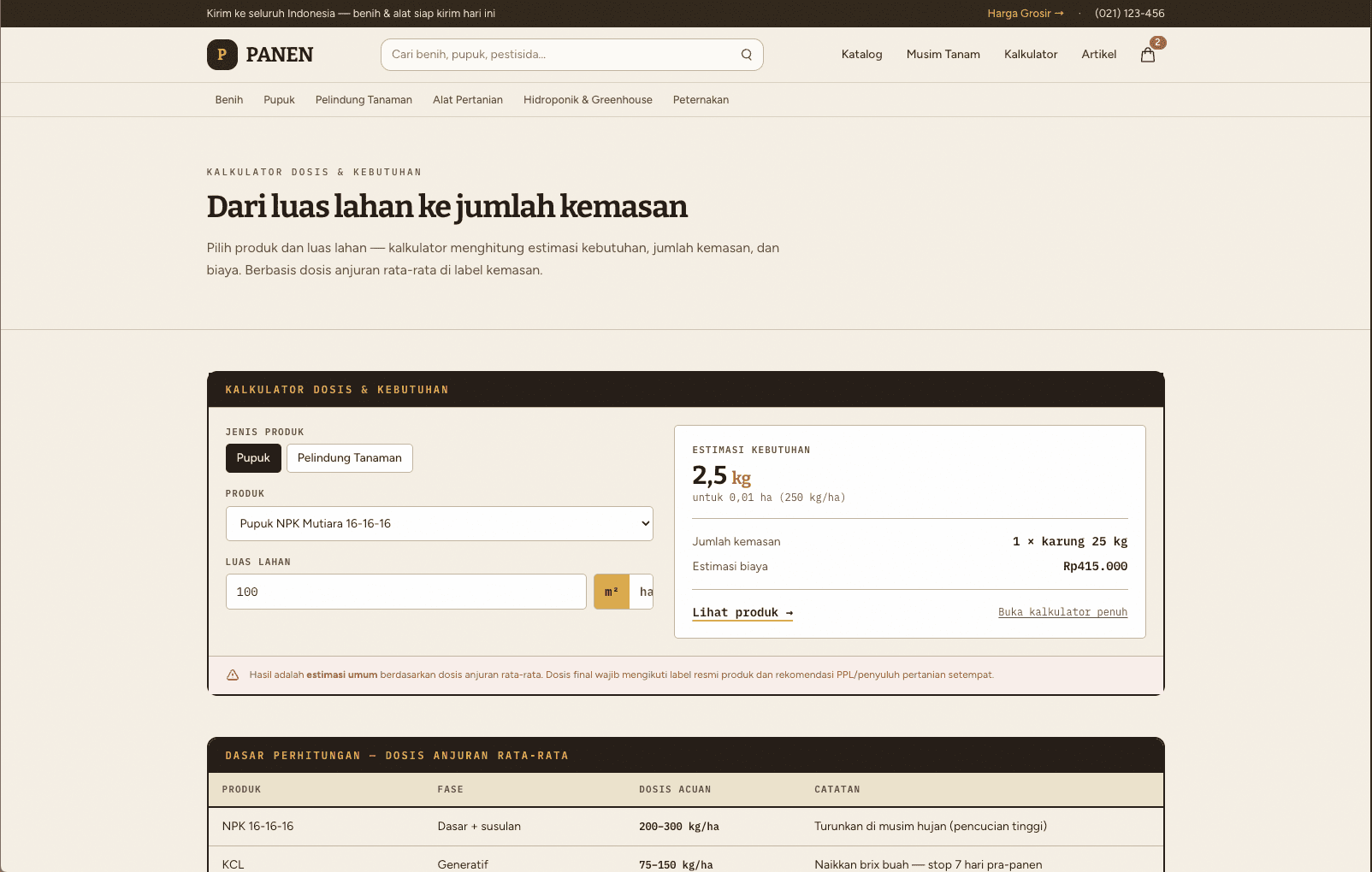This screenshot has height=872, width=1372.
Task: Click the warning triangle icon in disclaimer
Action: (x=233, y=675)
